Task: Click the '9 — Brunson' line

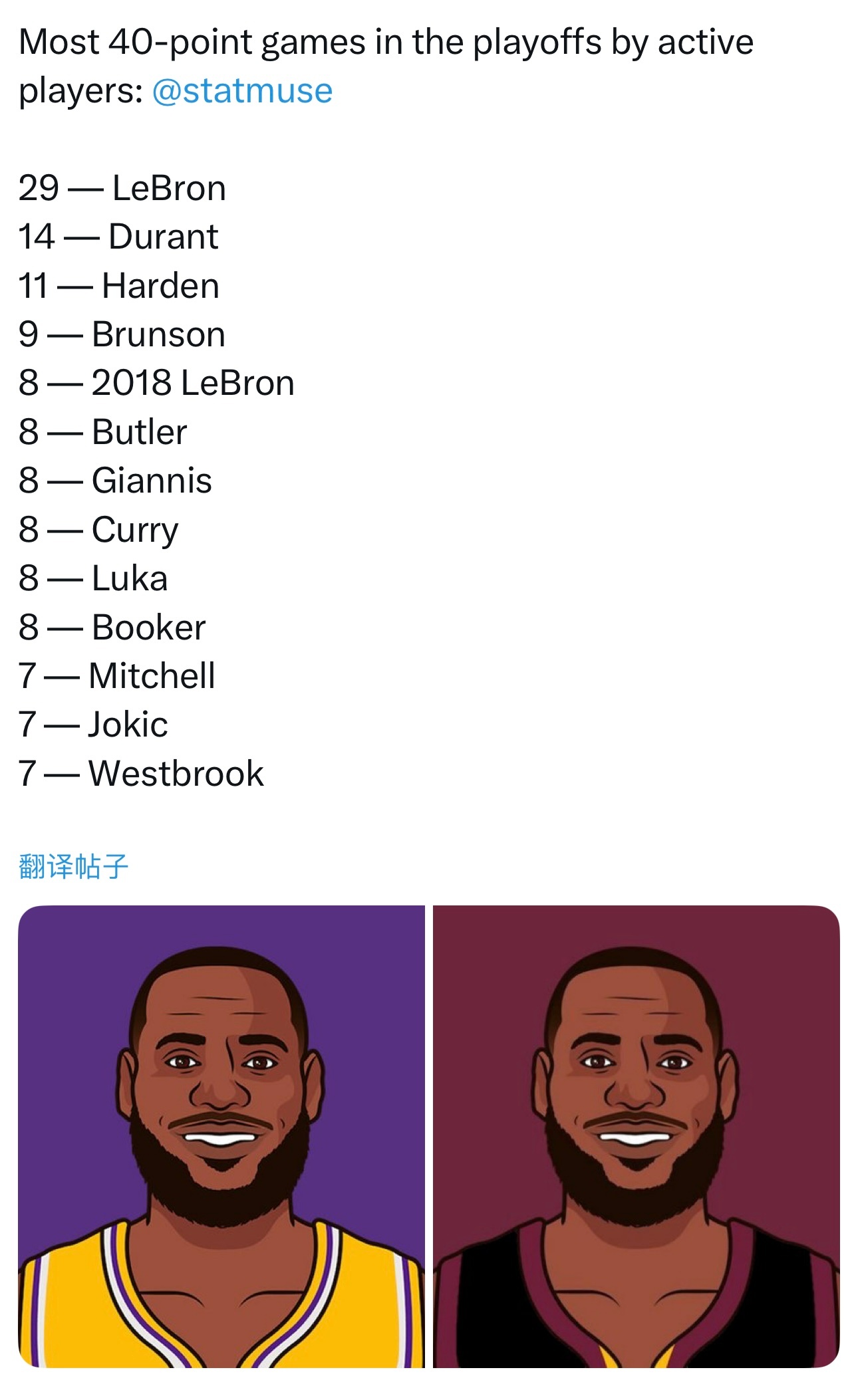Action: click(x=122, y=334)
